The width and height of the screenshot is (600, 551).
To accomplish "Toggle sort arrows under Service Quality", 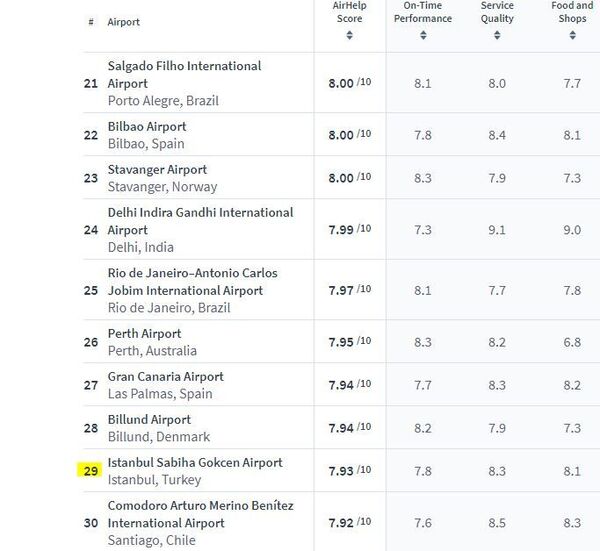I will point(497,36).
